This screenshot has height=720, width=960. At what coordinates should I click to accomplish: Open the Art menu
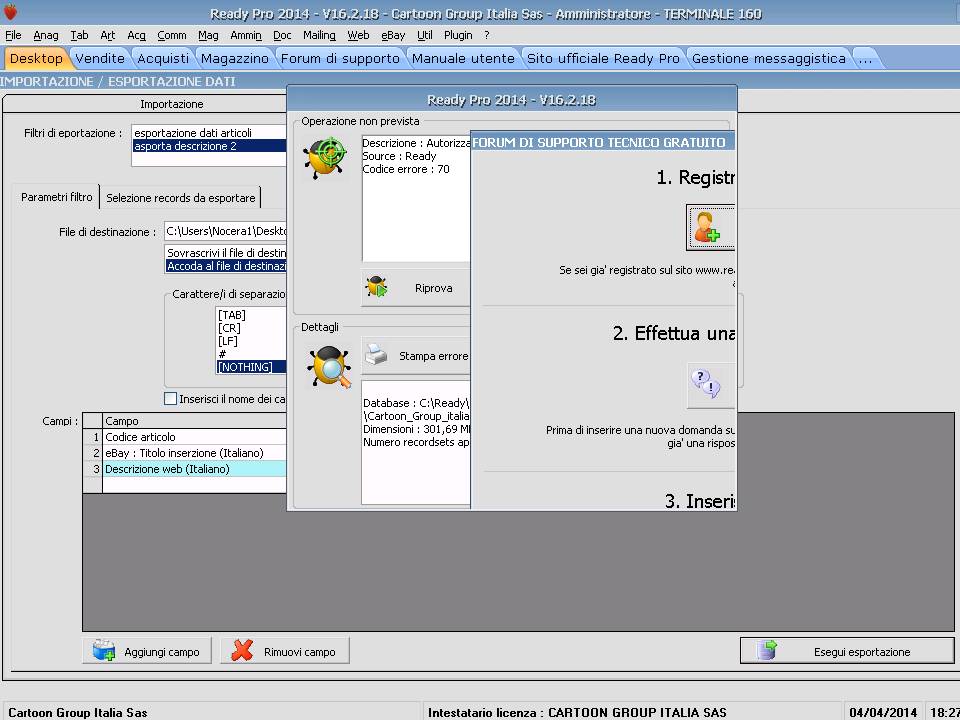(108, 36)
